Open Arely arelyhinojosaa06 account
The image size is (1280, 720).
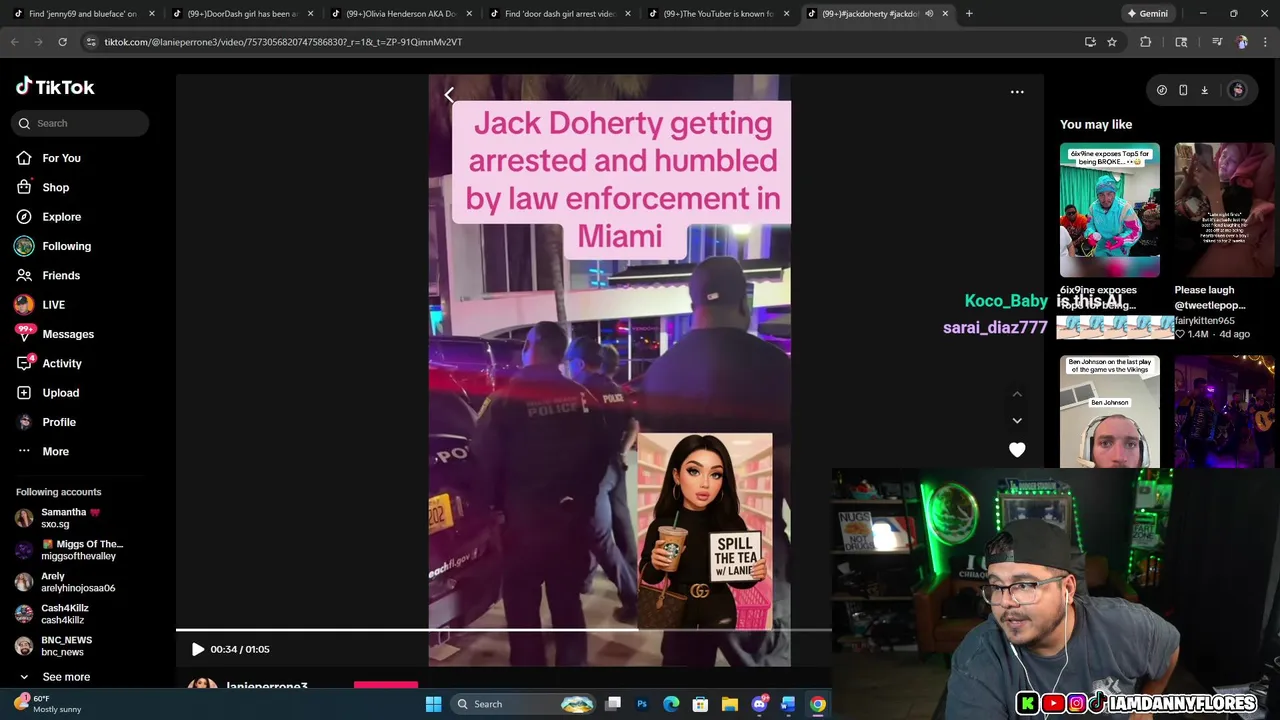coord(70,582)
